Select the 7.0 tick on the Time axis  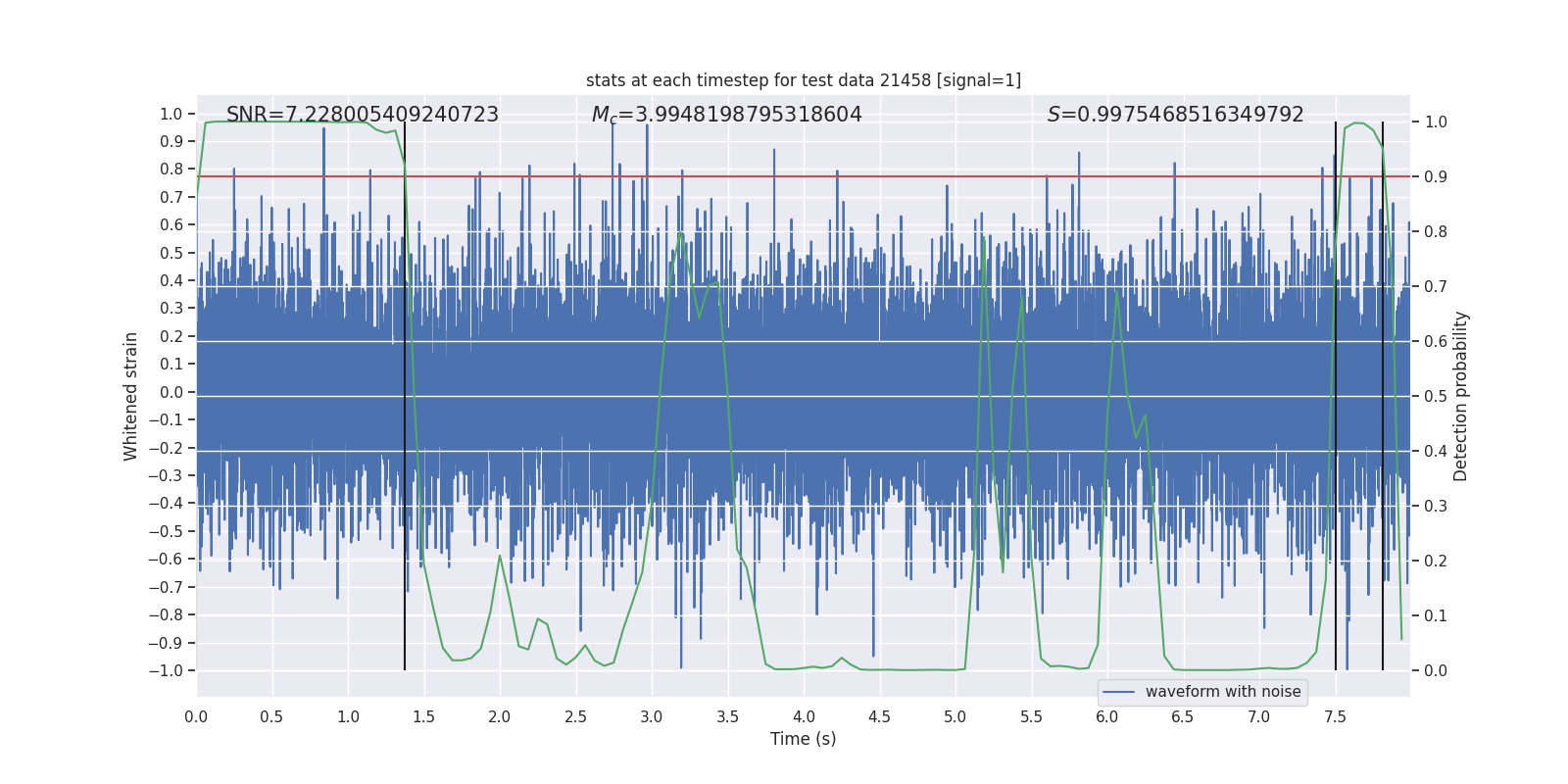point(1259,716)
